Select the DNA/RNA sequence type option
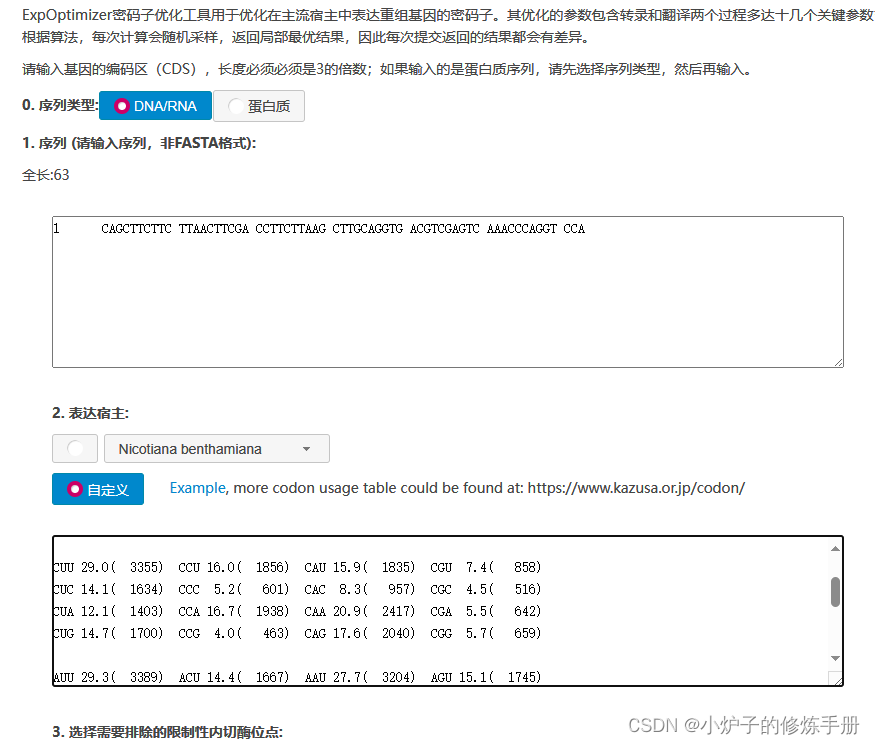875x745 pixels. (154, 105)
